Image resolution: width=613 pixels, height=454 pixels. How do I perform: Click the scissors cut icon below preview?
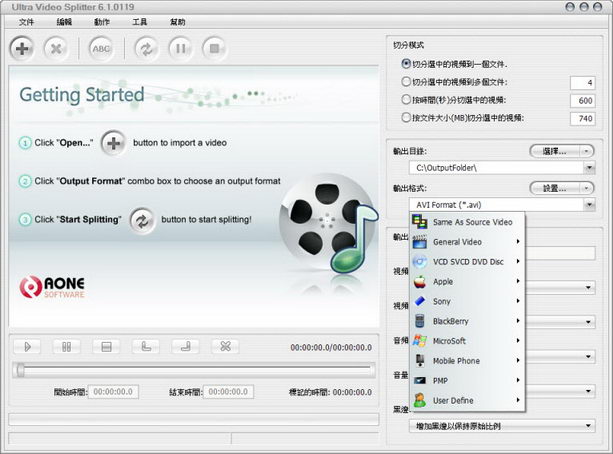[226, 346]
